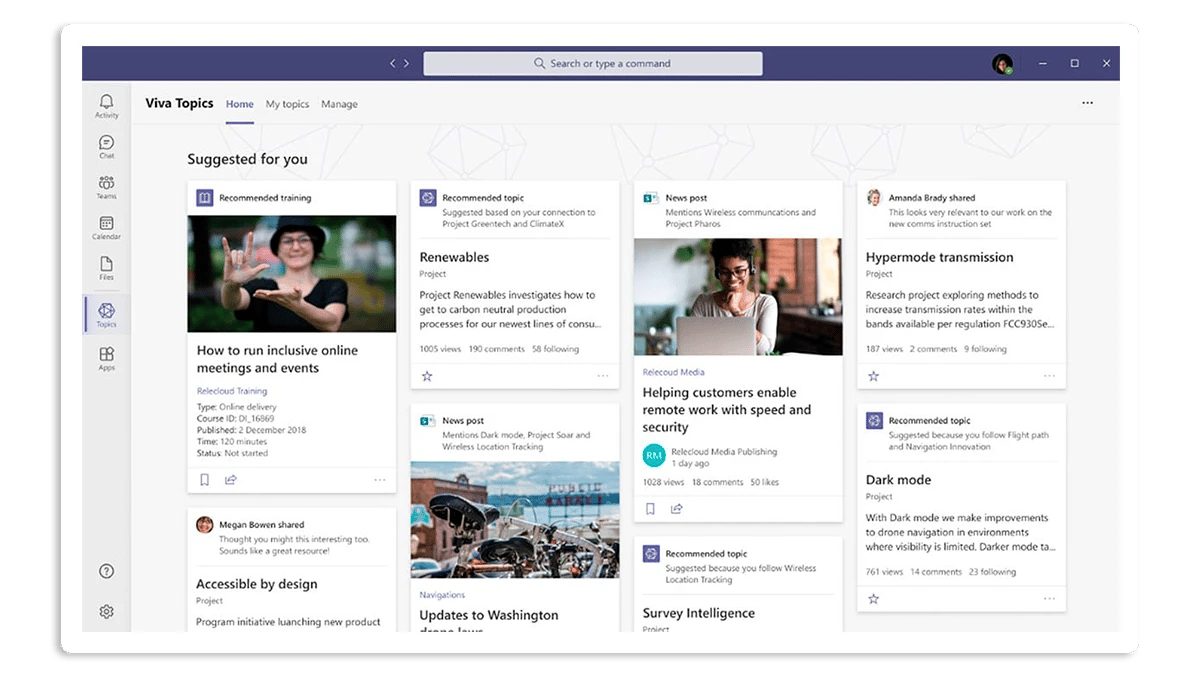Screen dimensions: 1200x677
Task: Open more options on Hypermode transmission card
Action: click(x=1049, y=376)
